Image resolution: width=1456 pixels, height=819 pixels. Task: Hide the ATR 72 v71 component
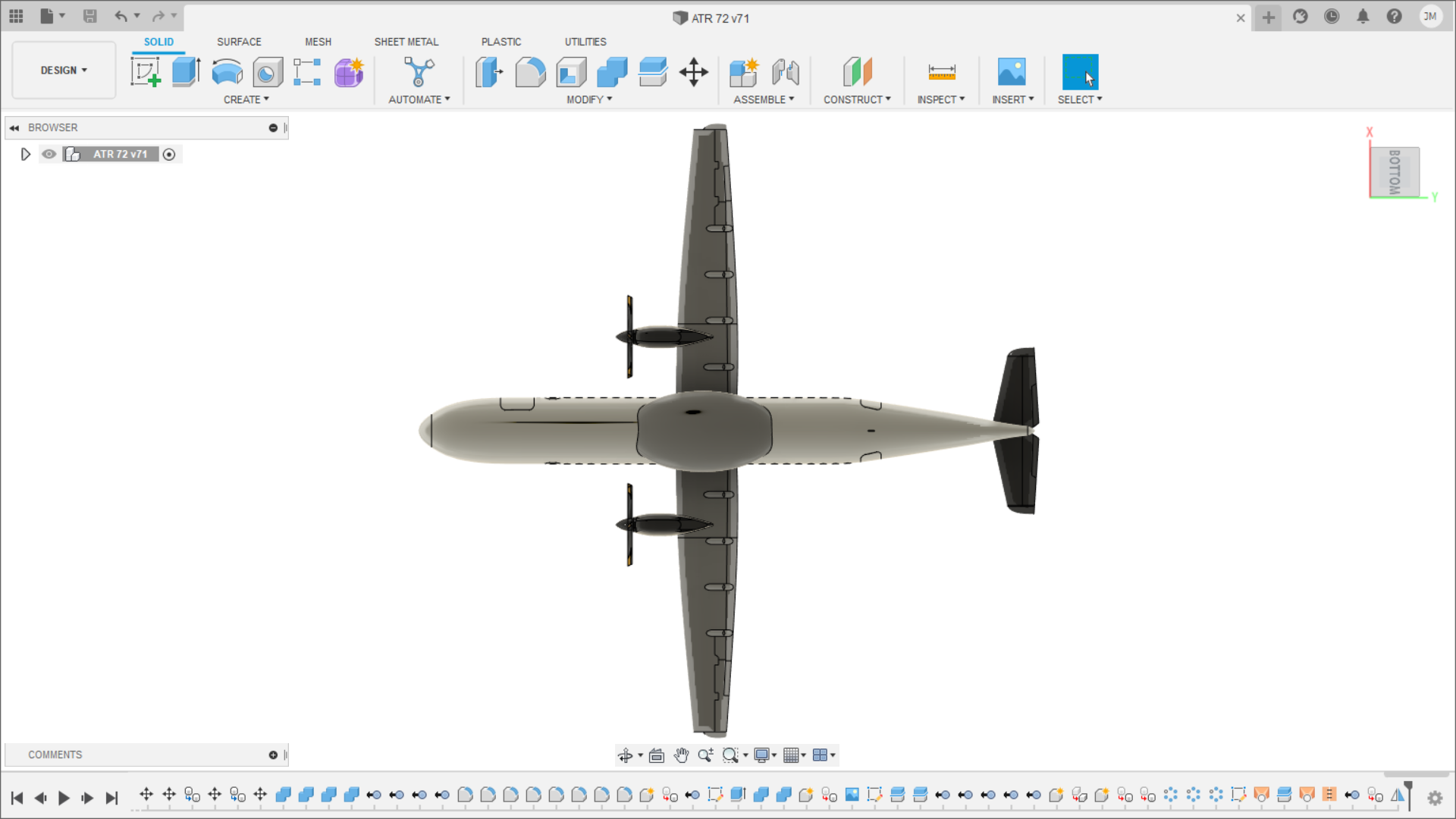pos(49,155)
